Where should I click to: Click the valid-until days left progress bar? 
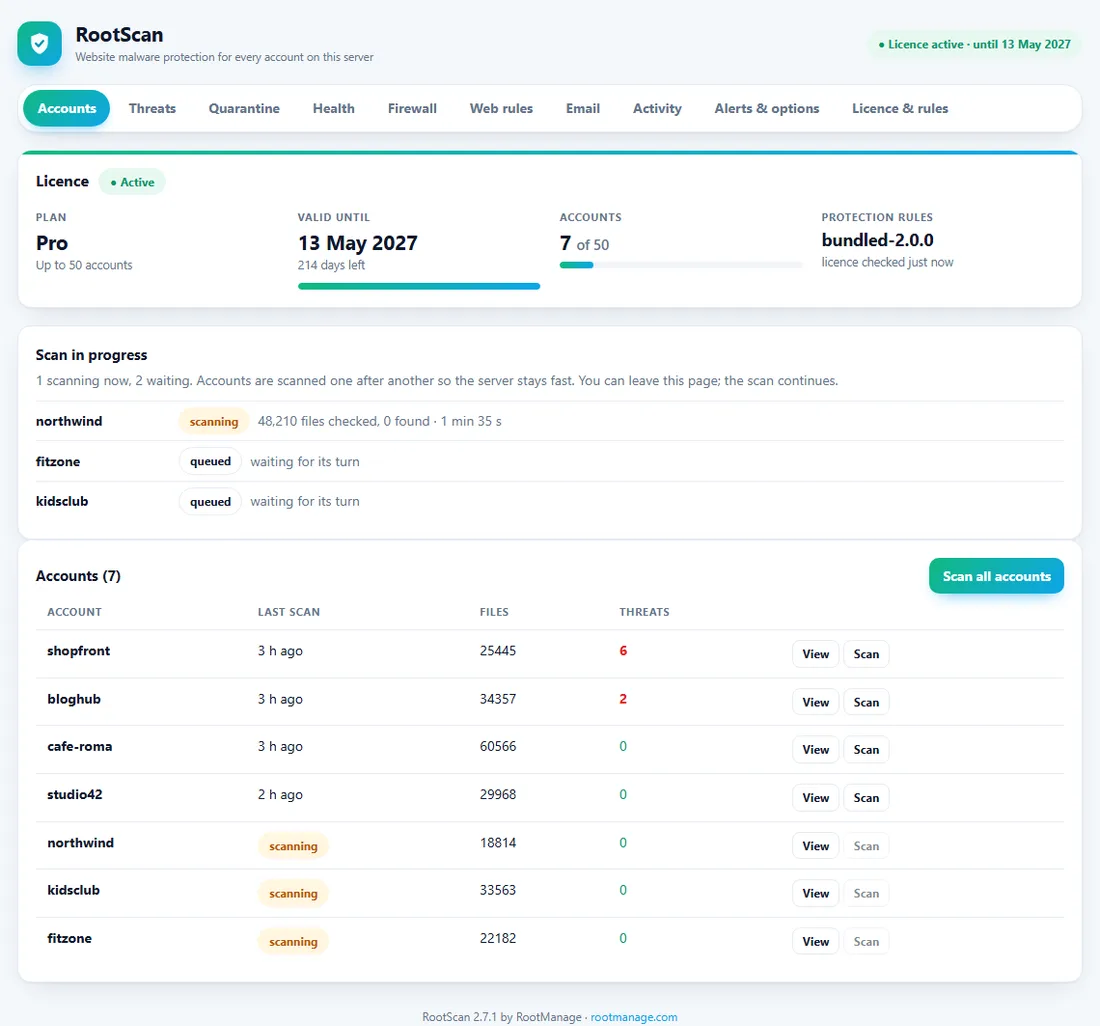click(419, 286)
